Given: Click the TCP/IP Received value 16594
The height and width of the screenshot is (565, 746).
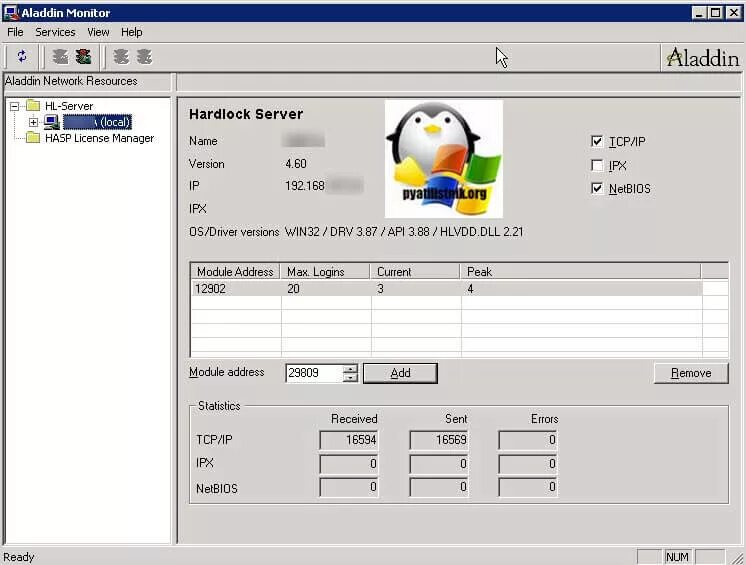Looking at the screenshot, I should (349, 440).
